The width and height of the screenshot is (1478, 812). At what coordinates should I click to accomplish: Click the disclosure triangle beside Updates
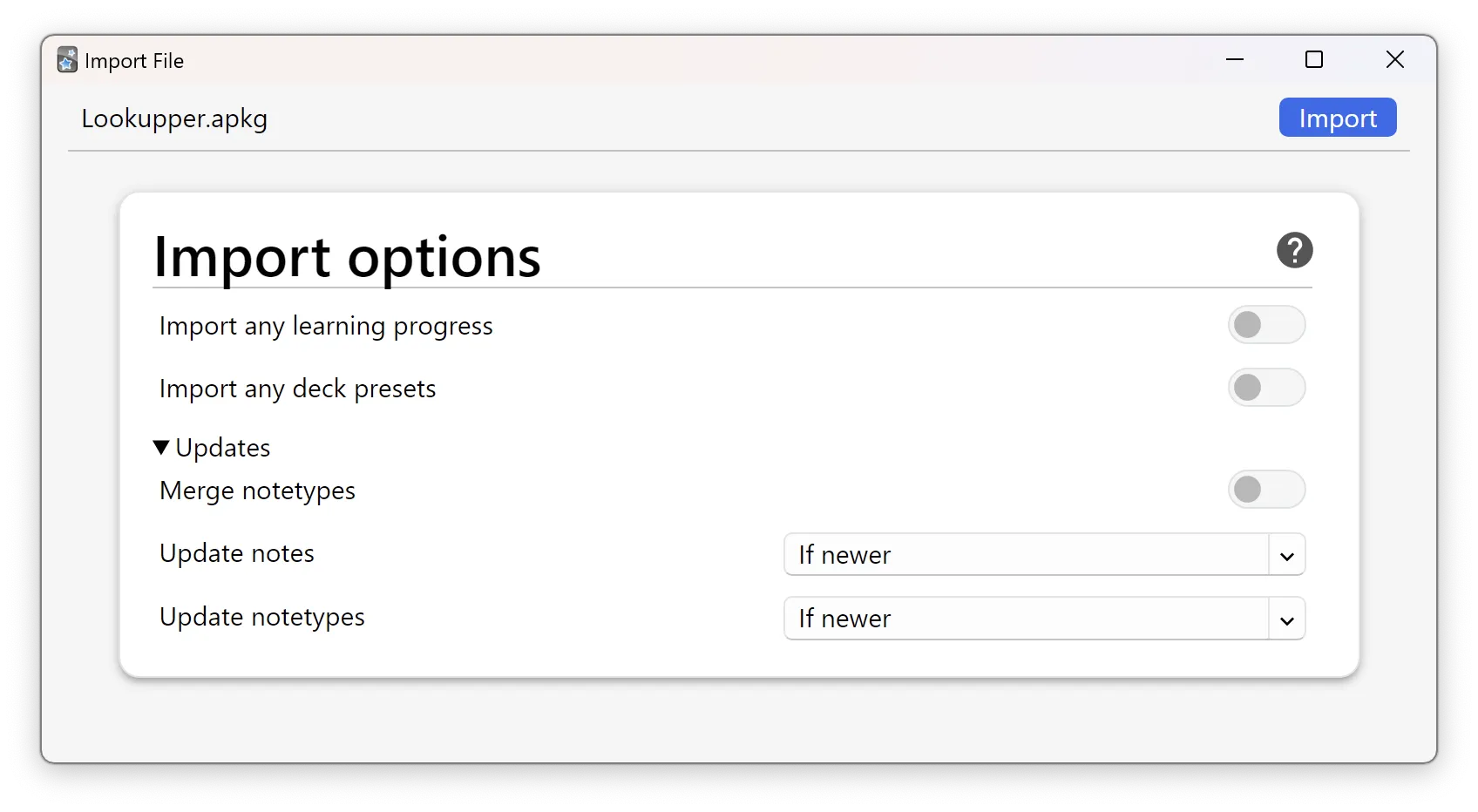coord(161,447)
